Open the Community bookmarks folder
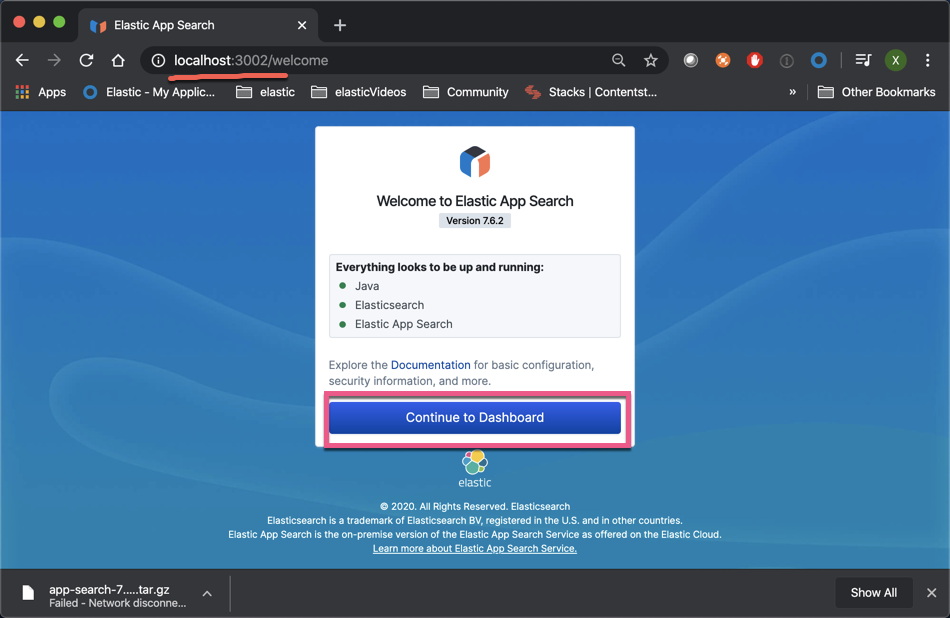The height and width of the screenshot is (618, 950). click(x=466, y=92)
